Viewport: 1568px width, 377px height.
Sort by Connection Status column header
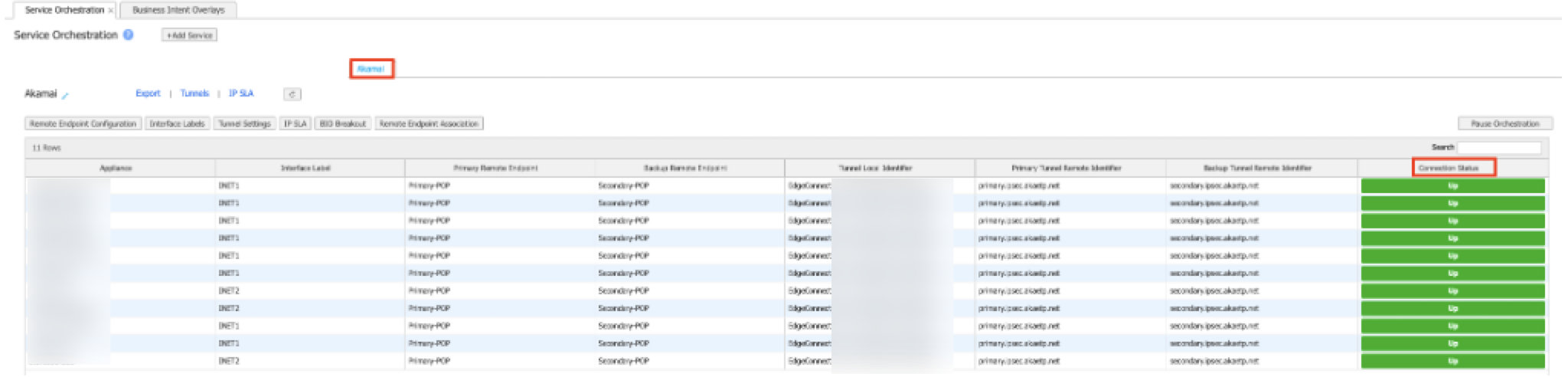coord(1452,168)
